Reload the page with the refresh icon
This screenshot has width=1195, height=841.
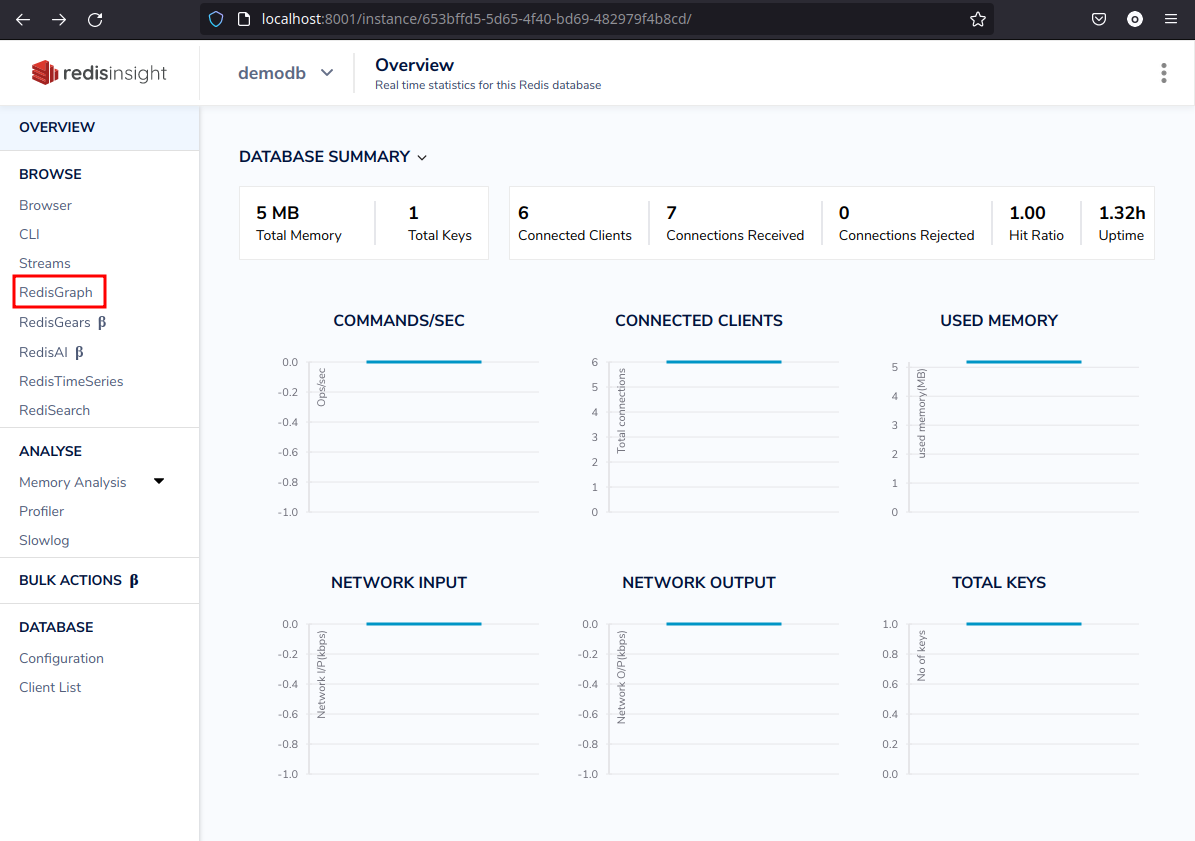pyautogui.click(x=95, y=19)
